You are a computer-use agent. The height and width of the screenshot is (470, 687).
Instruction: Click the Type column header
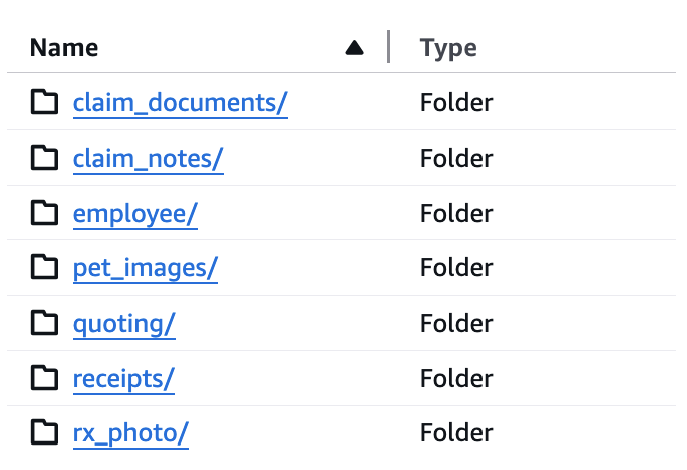click(x=448, y=47)
